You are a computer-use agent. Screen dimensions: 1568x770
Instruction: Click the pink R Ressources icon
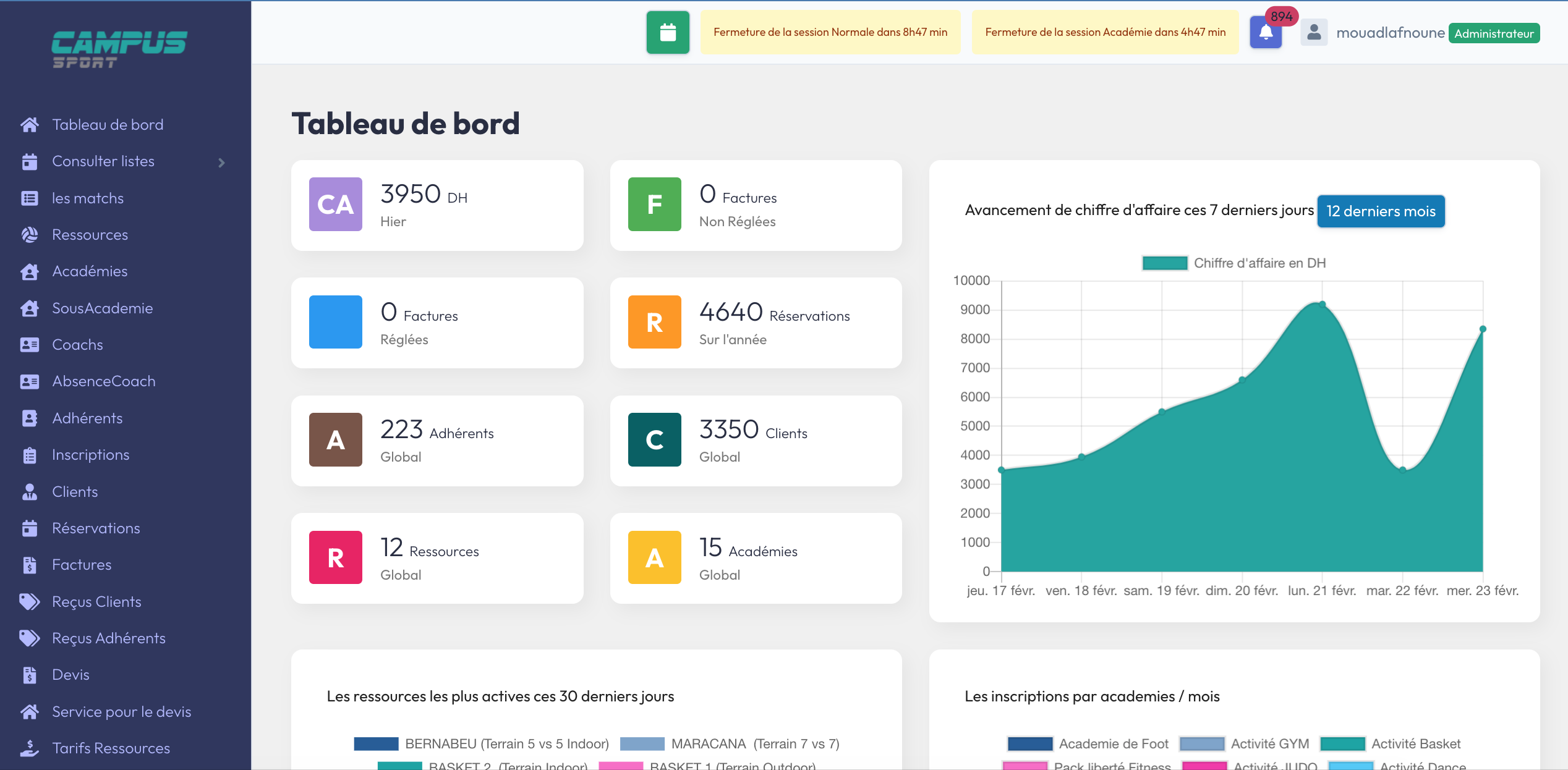[x=335, y=557]
